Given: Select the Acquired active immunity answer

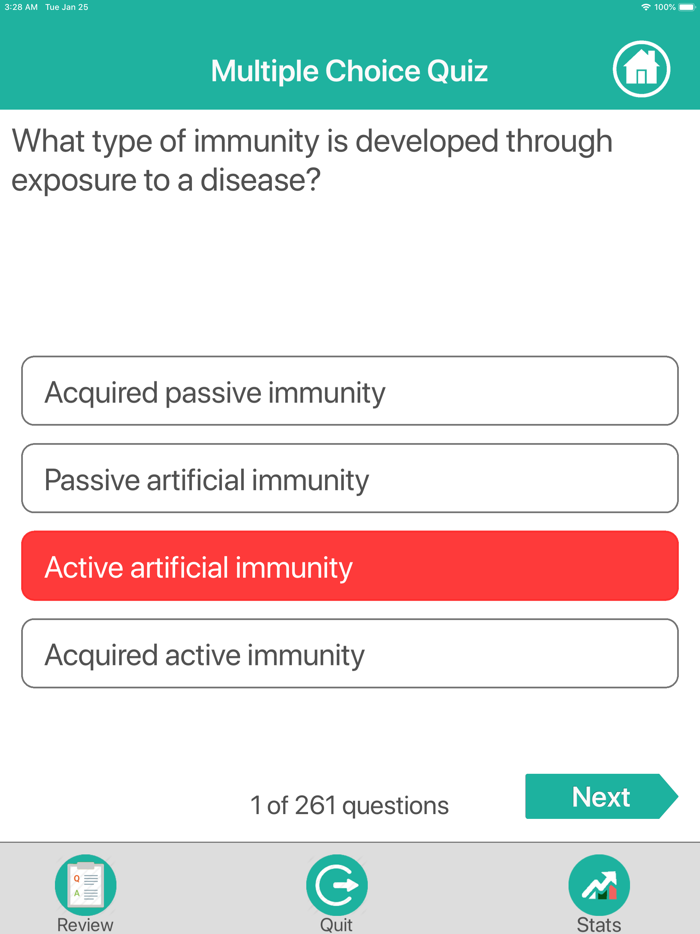Looking at the screenshot, I should 349,653.
